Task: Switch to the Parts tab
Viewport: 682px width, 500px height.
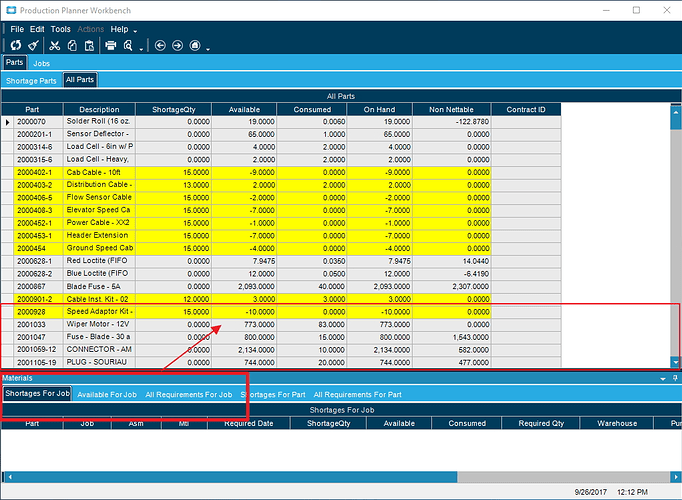Action: click(14, 62)
